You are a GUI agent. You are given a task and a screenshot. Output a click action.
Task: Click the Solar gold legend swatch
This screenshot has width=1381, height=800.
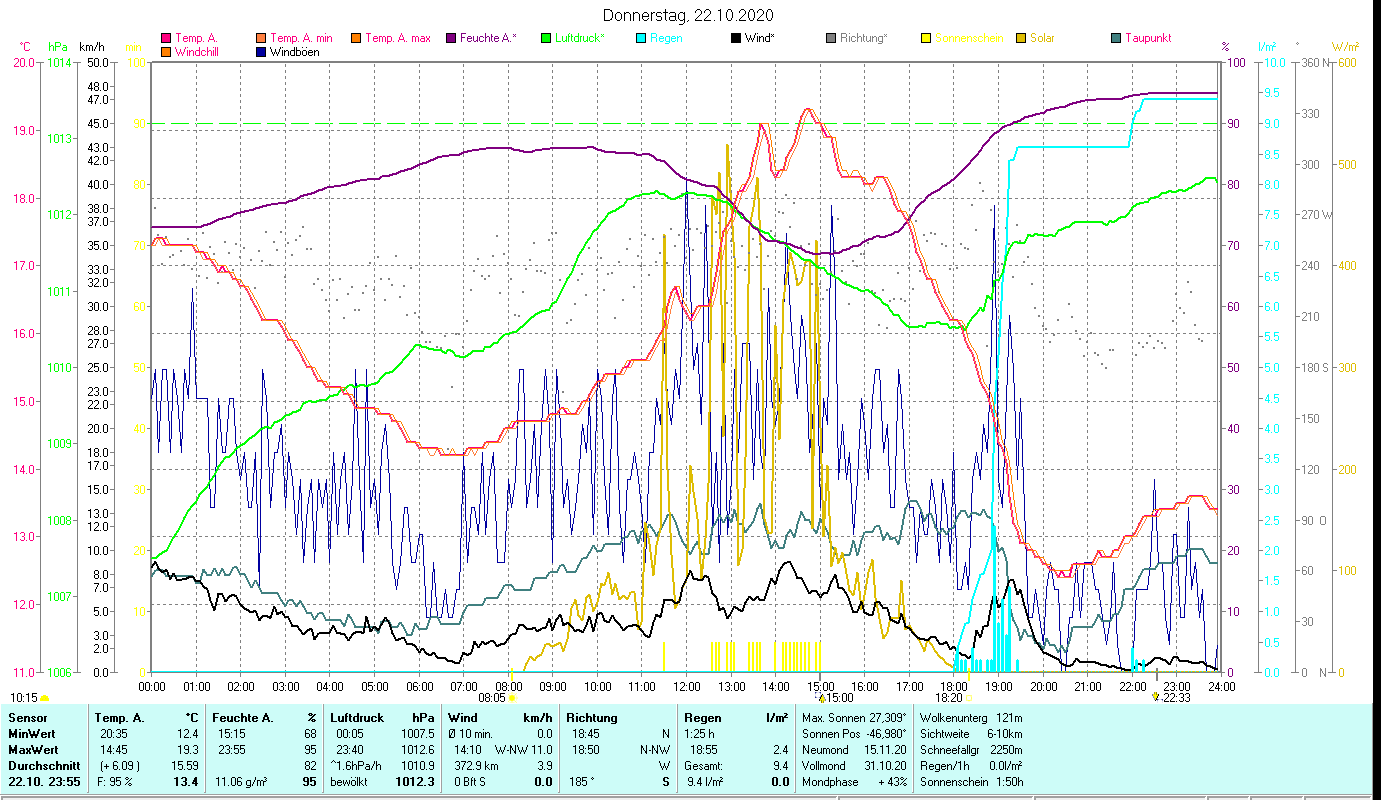[x=1020, y=38]
